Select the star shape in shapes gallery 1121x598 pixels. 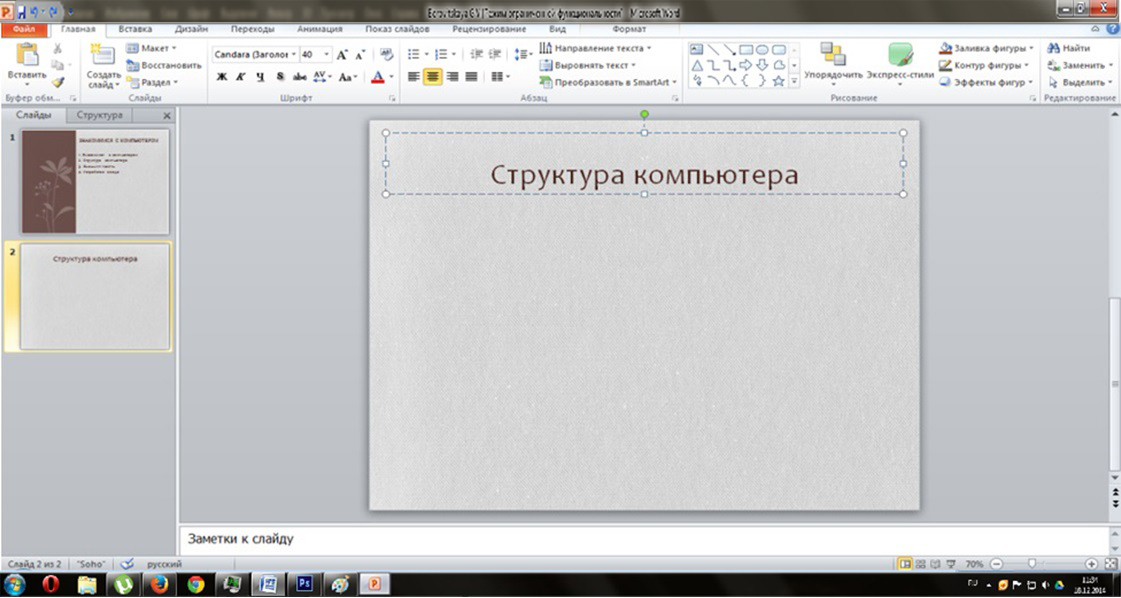(778, 81)
